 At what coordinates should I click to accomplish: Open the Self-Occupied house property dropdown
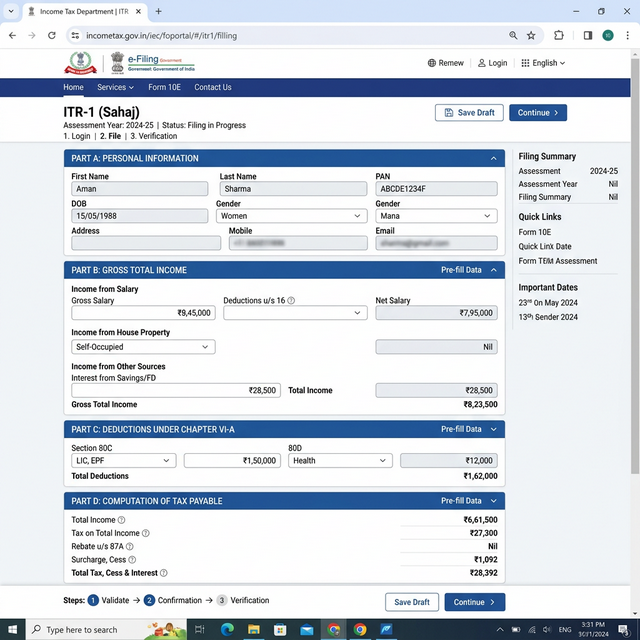click(x=143, y=347)
